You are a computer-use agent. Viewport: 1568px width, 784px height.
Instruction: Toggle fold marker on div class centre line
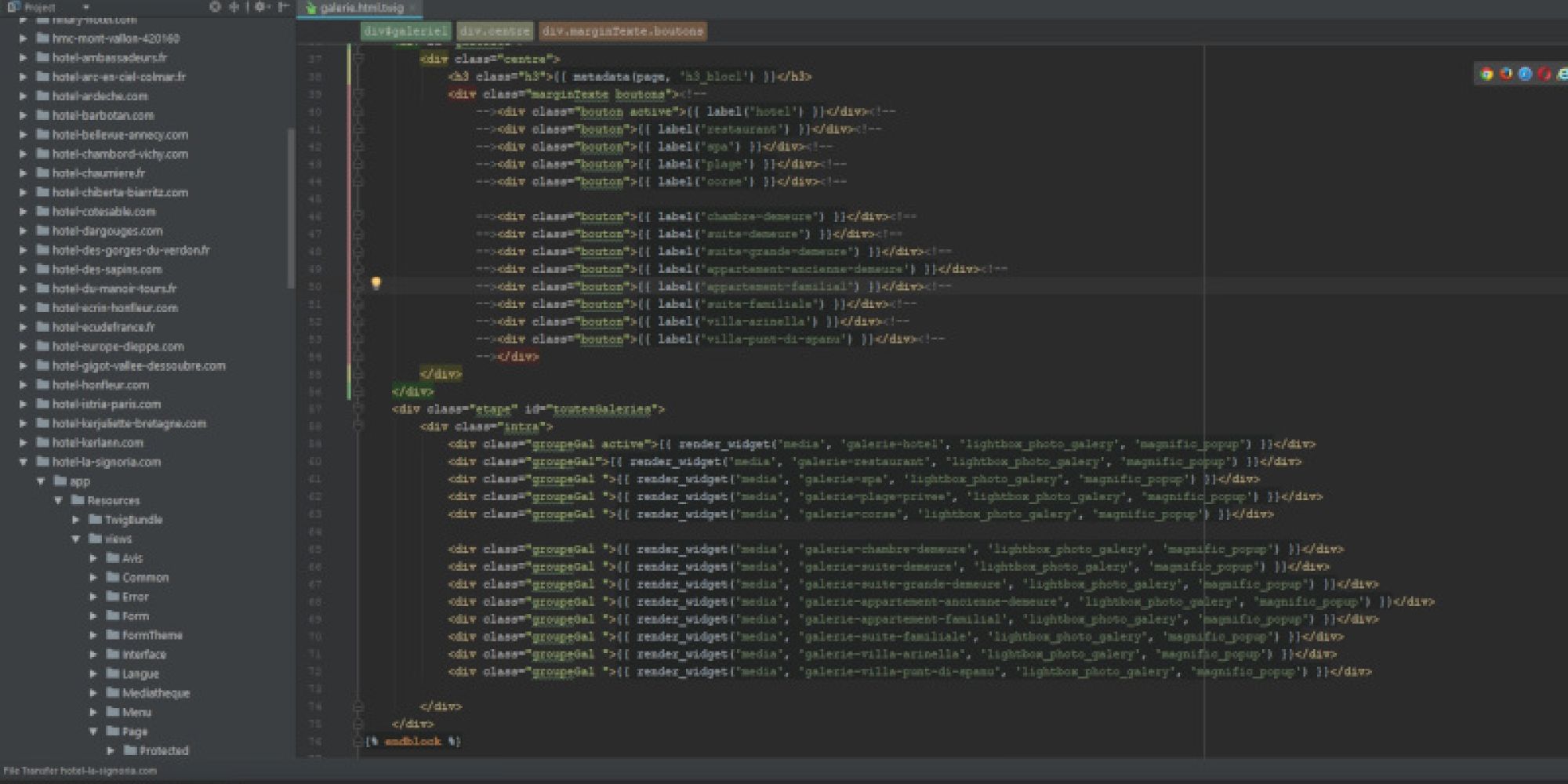358,59
